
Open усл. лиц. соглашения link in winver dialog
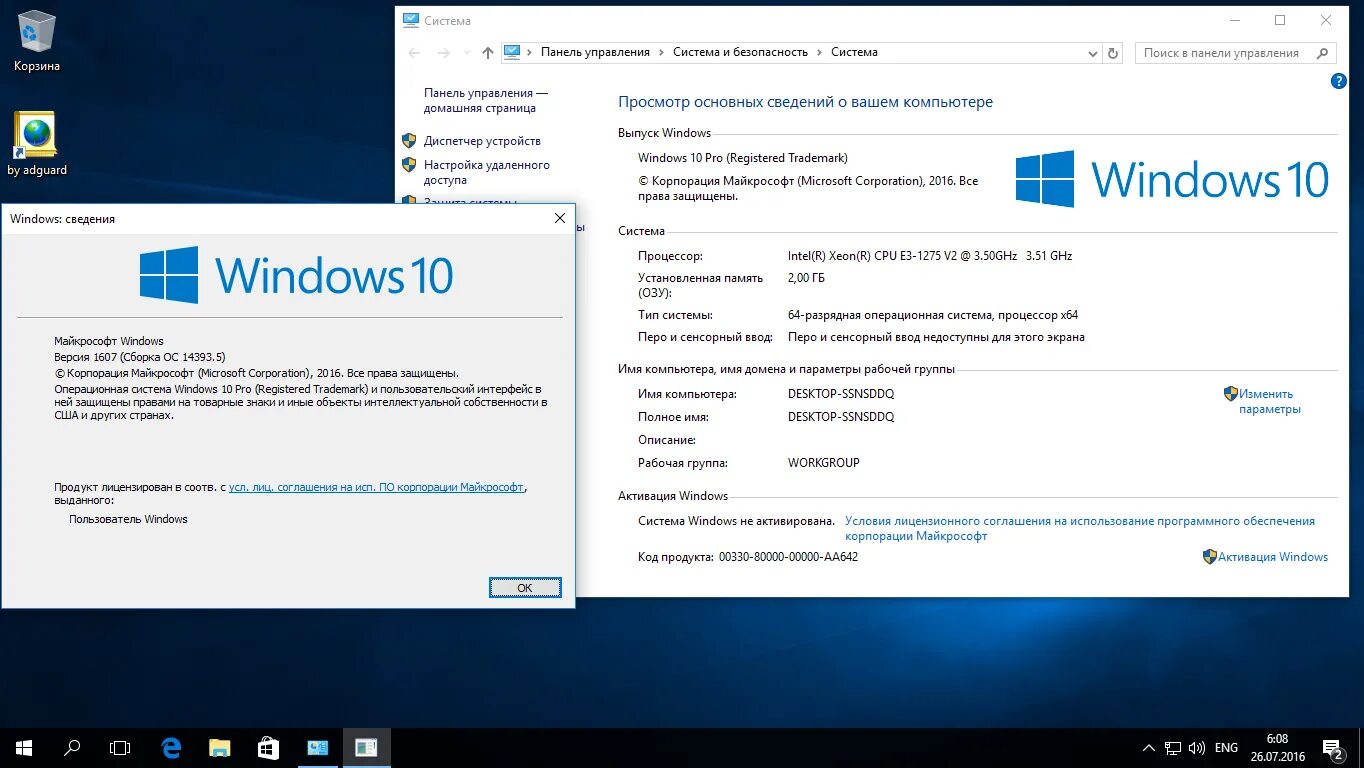[376, 487]
